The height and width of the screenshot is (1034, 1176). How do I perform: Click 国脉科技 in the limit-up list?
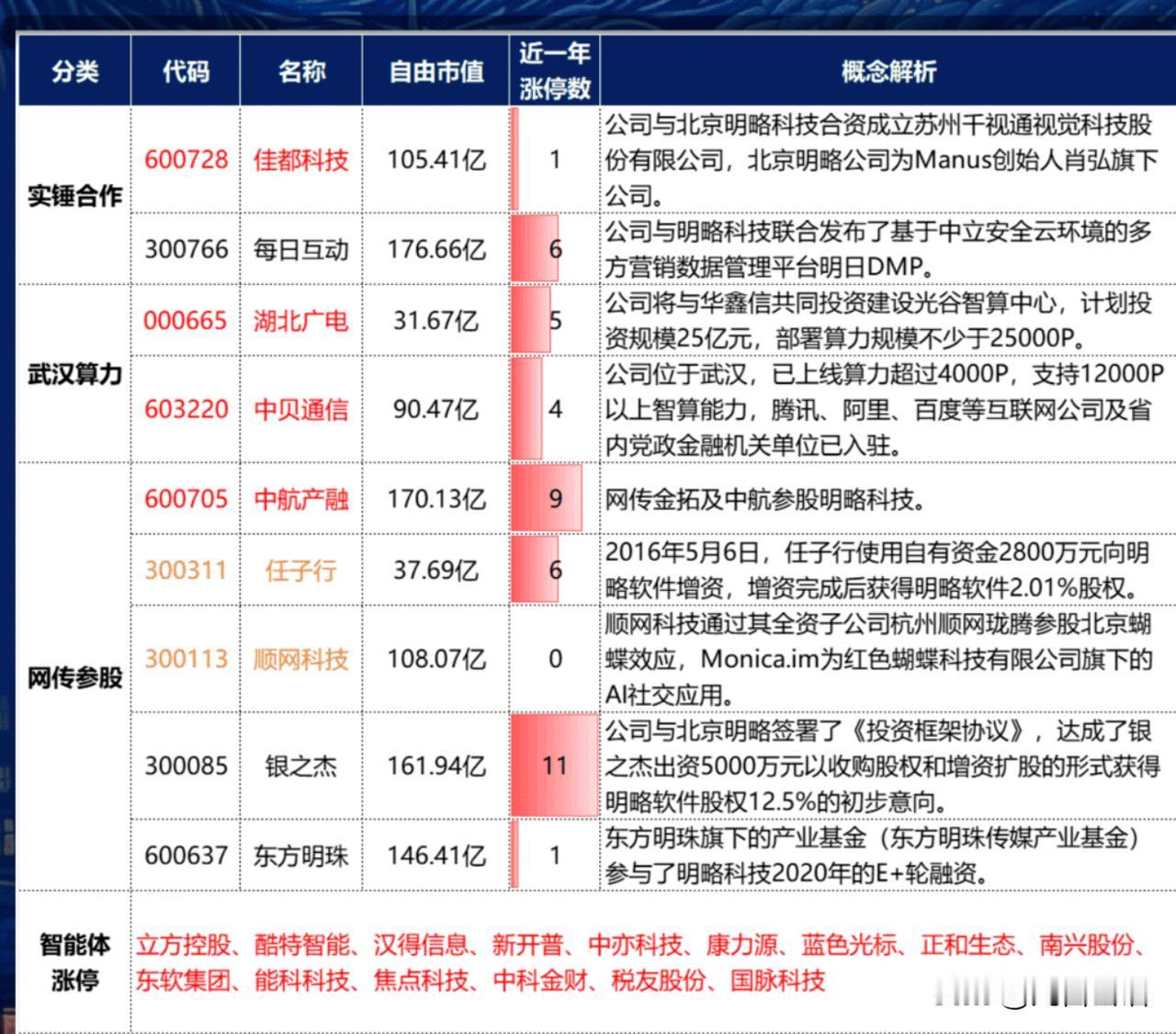coord(777,981)
